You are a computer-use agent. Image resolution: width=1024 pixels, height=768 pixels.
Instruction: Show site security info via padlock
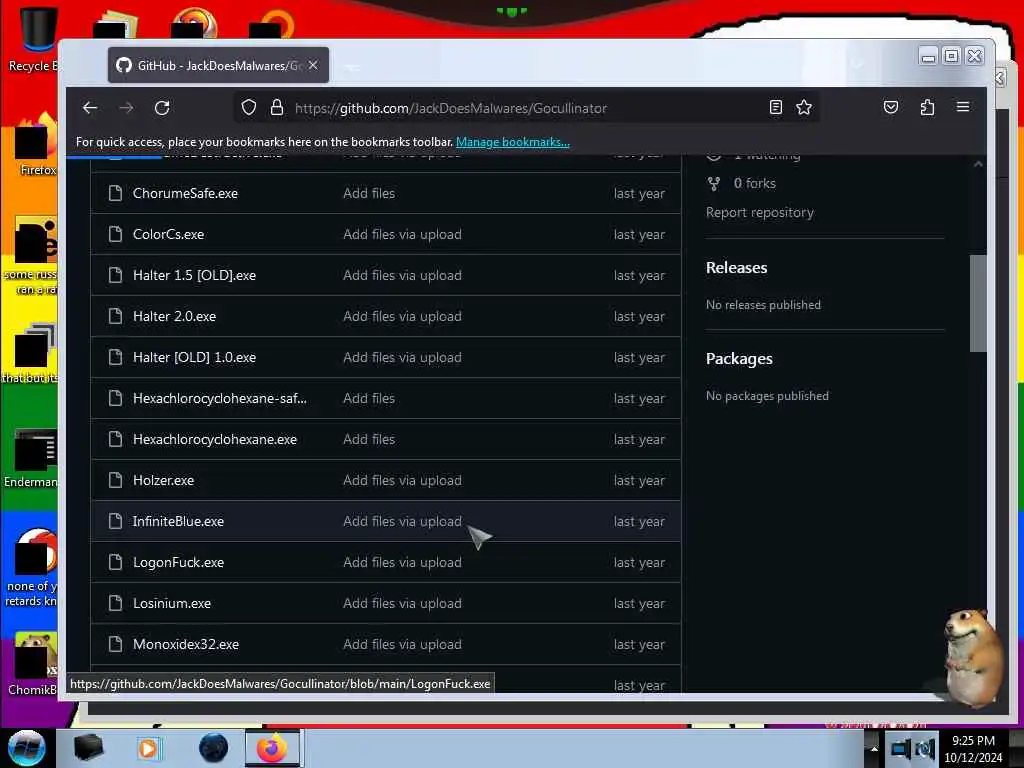click(x=277, y=107)
